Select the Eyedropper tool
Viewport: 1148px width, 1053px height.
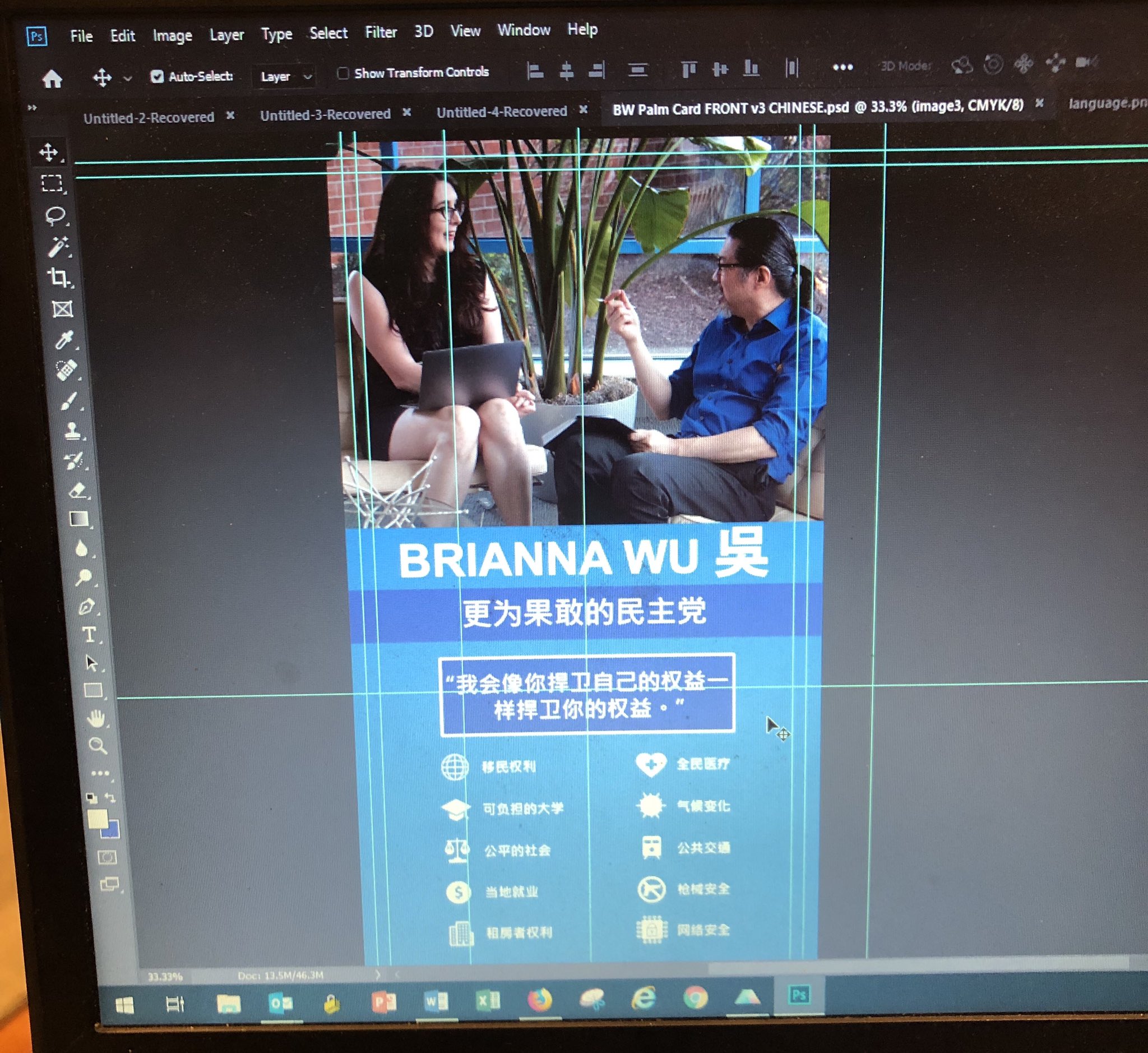tap(64, 340)
